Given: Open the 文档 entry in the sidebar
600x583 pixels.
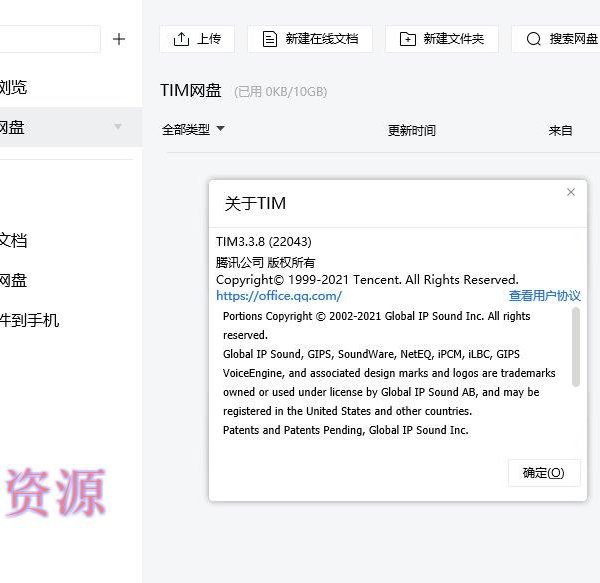Looking at the screenshot, I should (13, 240).
